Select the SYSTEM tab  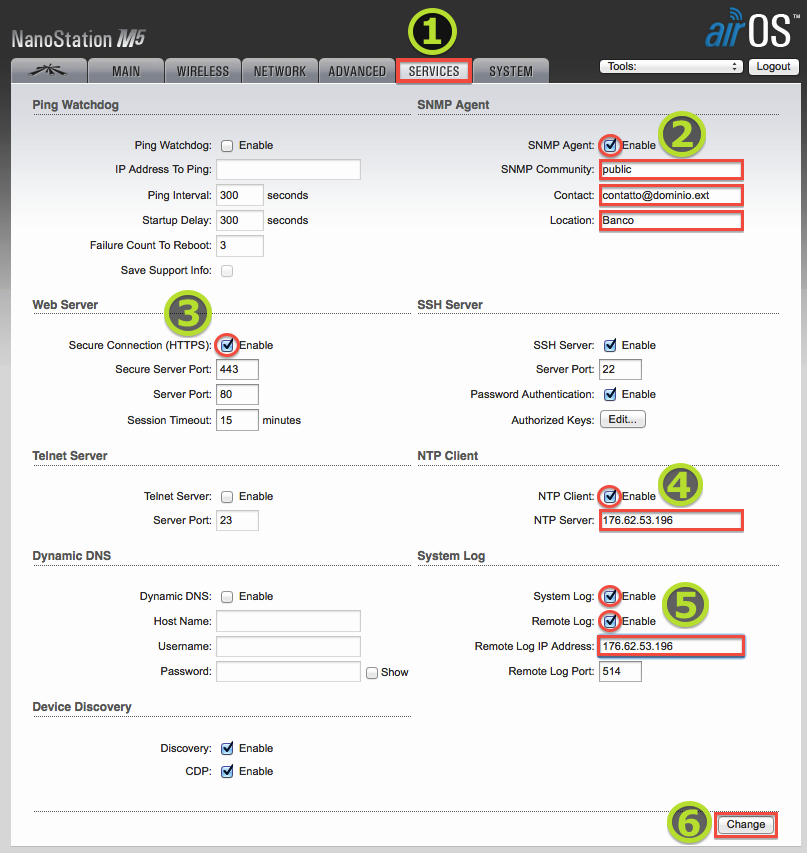(511, 71)
